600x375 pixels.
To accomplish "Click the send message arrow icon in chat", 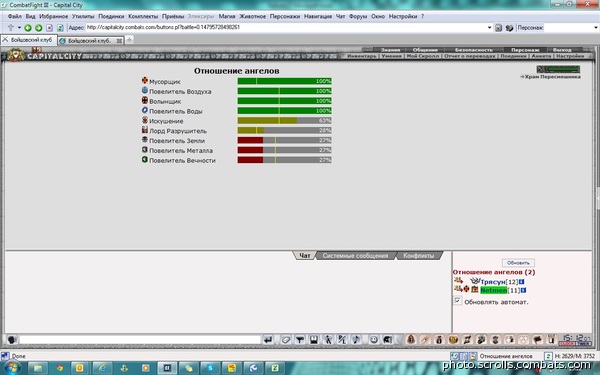I will click(x=268, y=339).
